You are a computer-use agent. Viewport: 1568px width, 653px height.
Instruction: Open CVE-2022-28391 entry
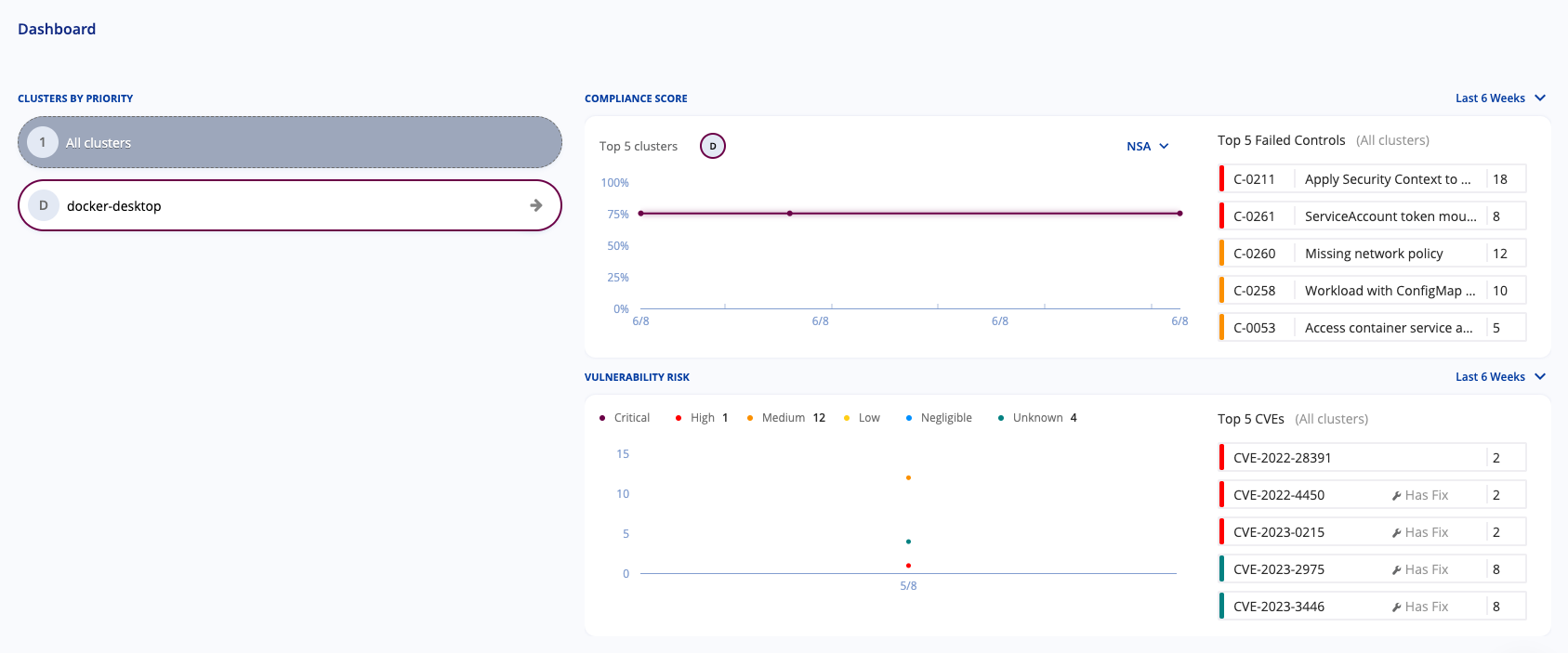(x=1372, y=458)
